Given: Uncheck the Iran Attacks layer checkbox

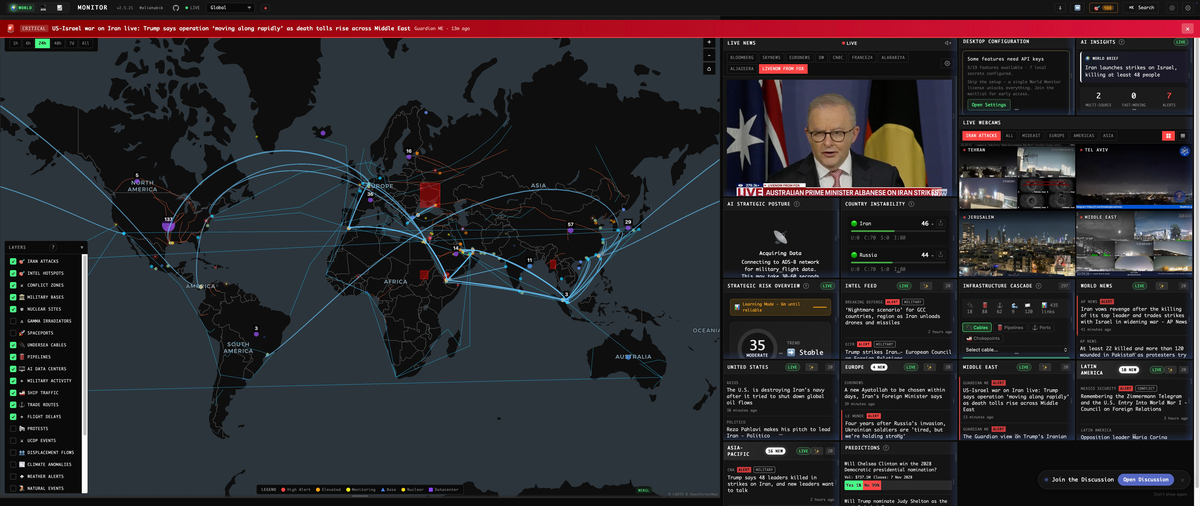Looking at the screenshot, I should (x=13, y=261).
